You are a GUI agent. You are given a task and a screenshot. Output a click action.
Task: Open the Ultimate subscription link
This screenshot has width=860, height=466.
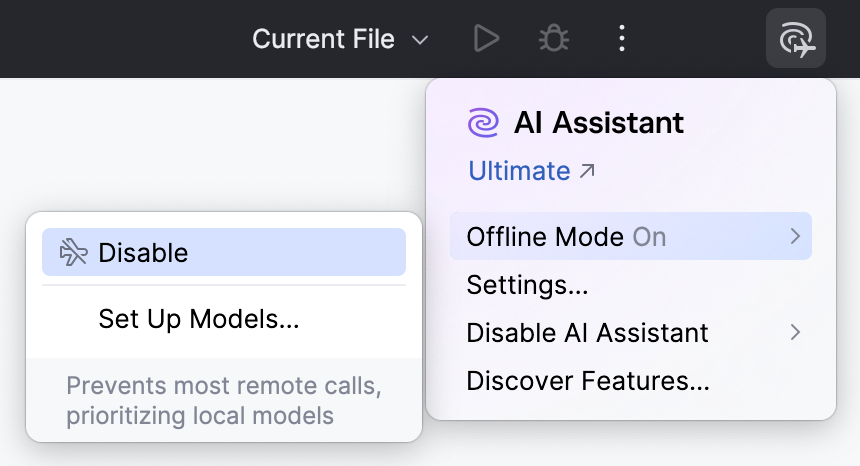(x=520, y=171)
